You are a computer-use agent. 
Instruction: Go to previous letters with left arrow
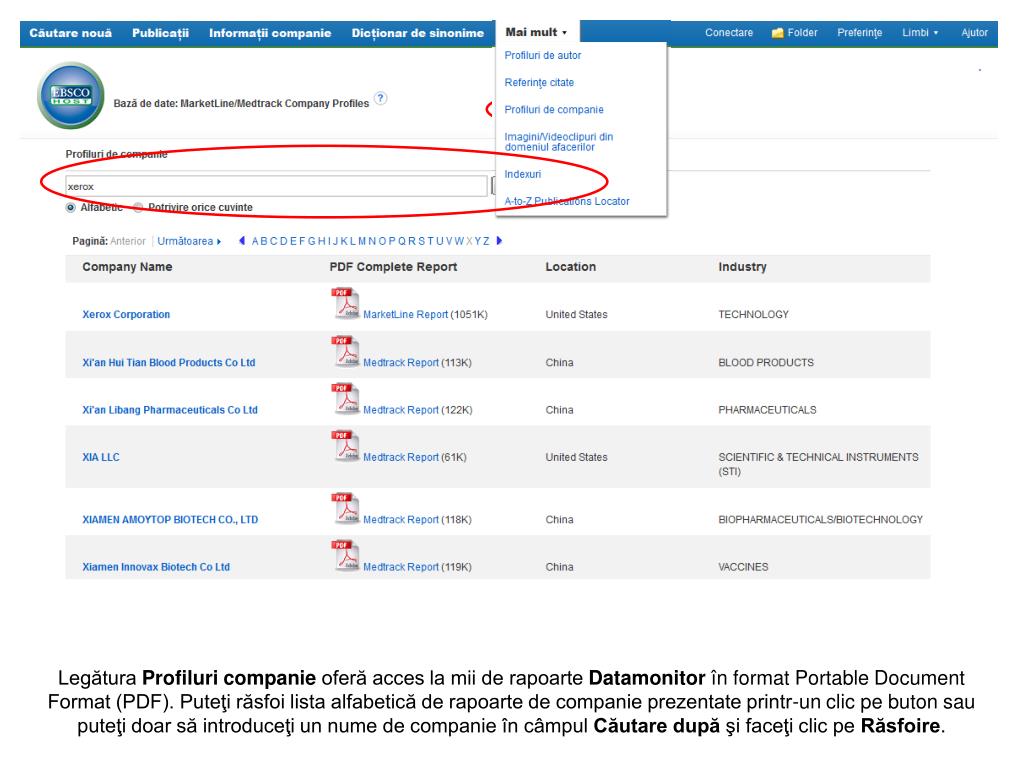242,241
